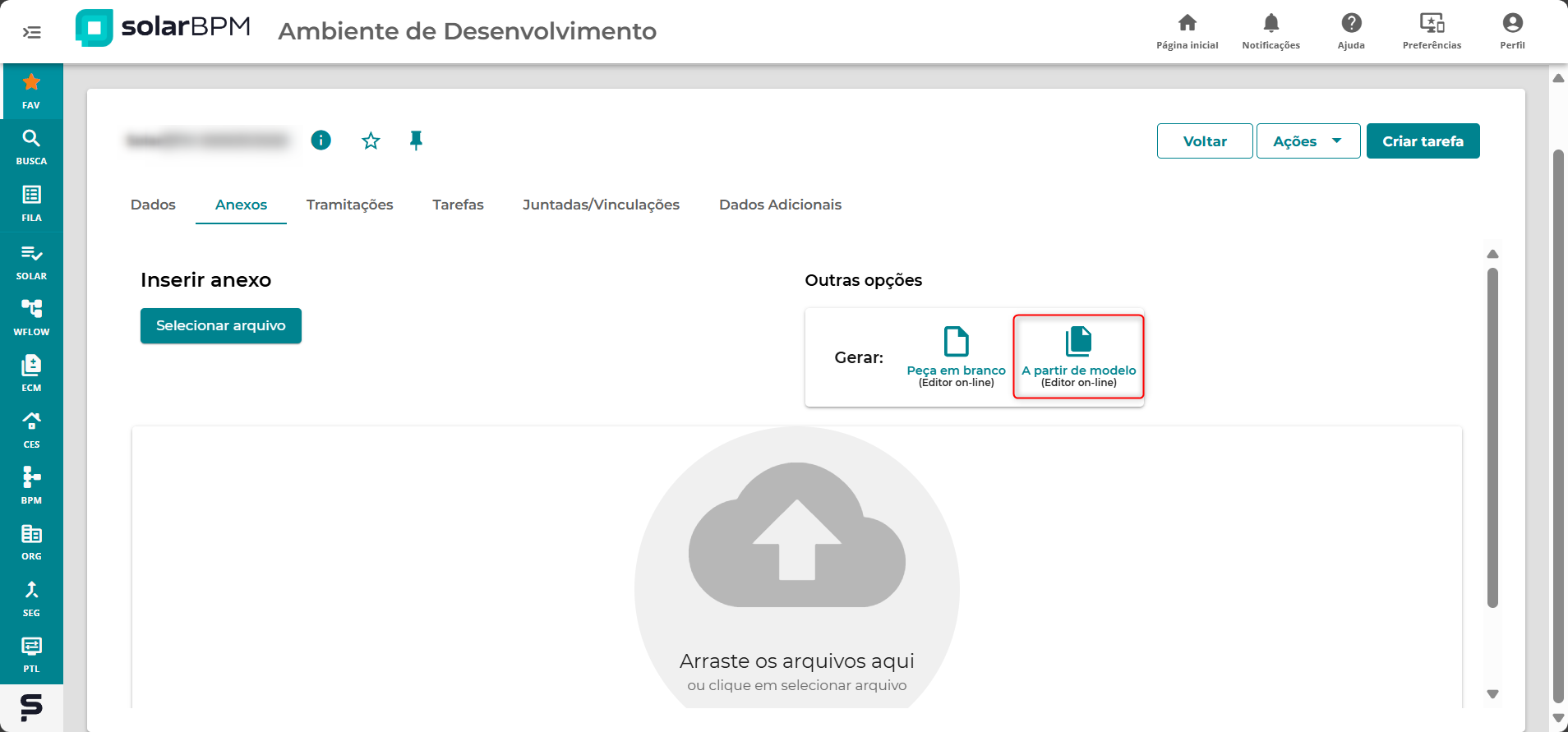This screenshot has width=1568, height=732.
Task: Switch to the Dados Adicionais tab
Action: pyautogui.click(x=780, y=205)
